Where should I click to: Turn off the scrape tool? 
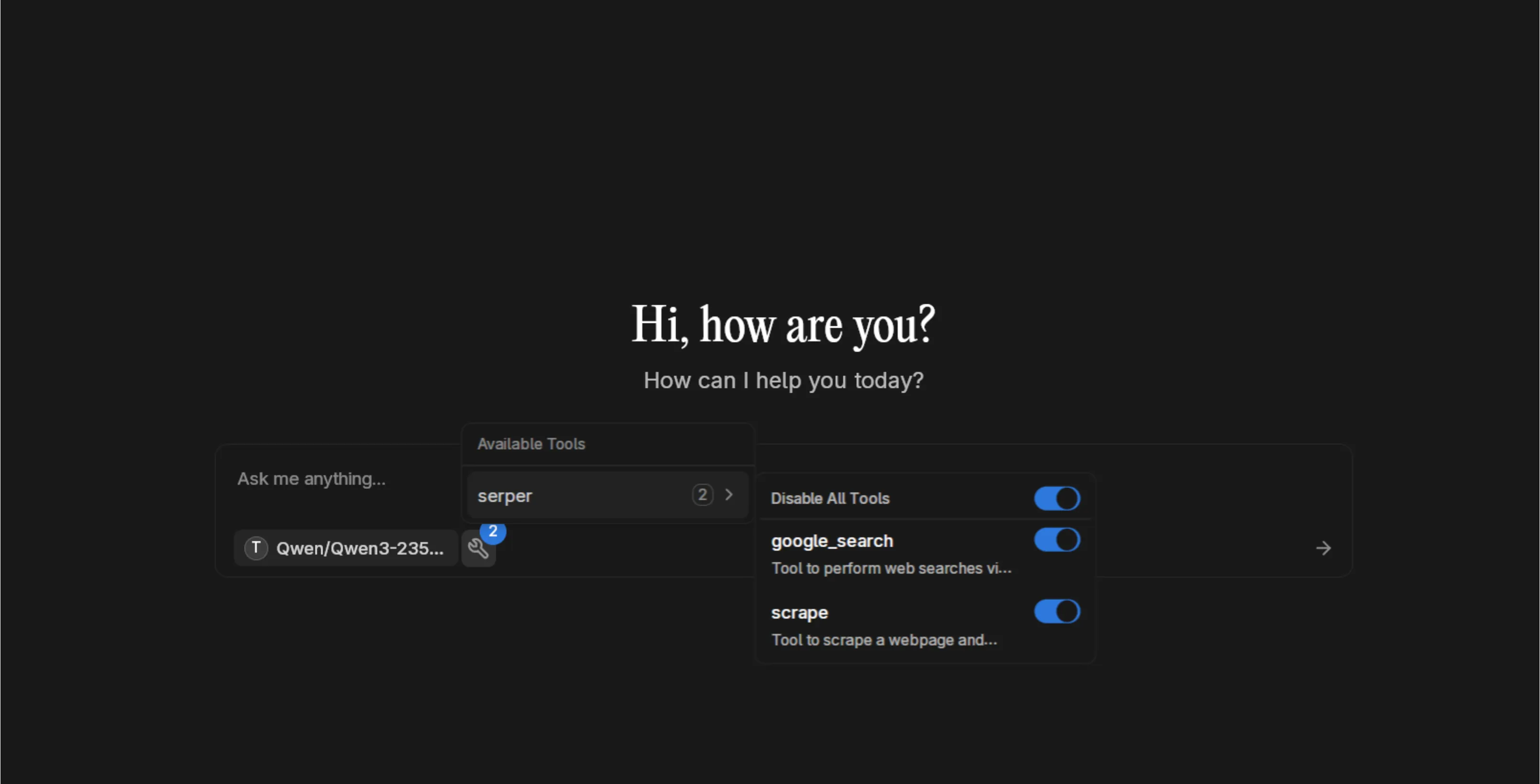point(1057,611)
